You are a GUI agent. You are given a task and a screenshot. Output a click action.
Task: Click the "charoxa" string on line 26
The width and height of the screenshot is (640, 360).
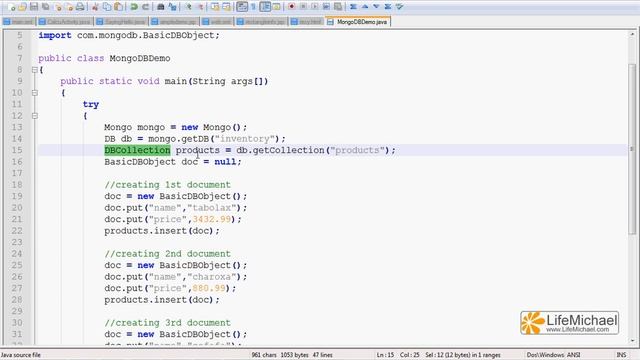(211, 277)
